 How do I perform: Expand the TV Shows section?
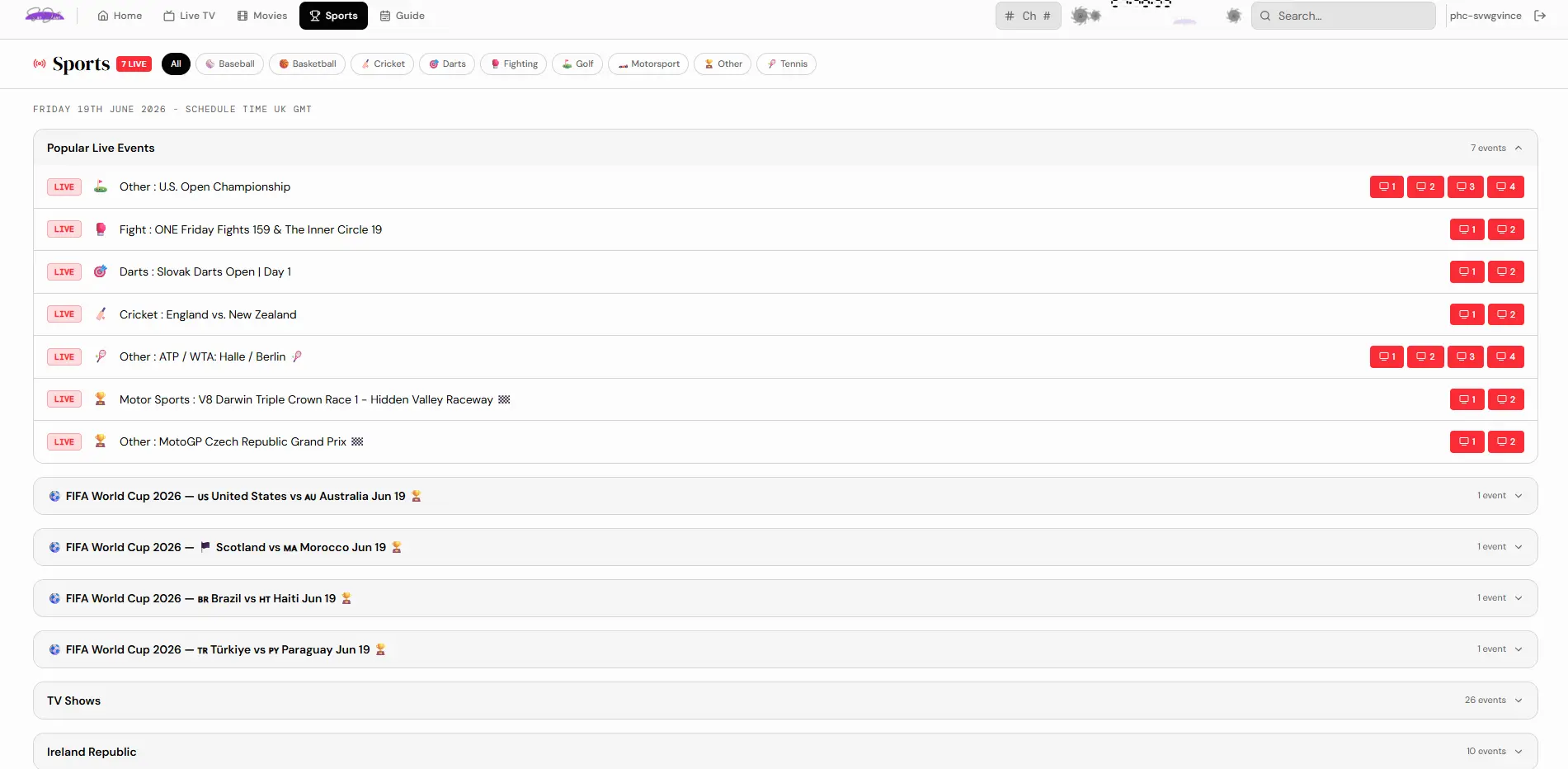click(785, 701)
